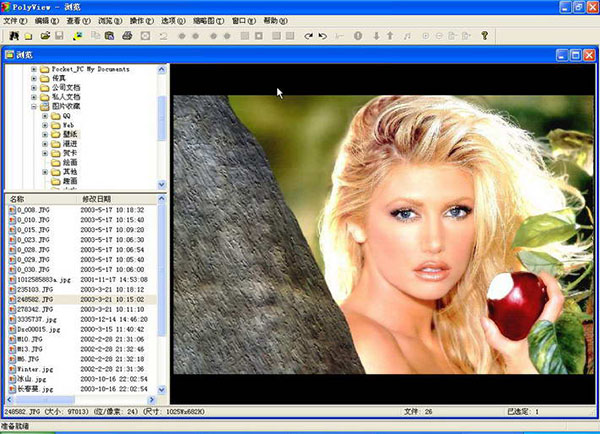This screenshot has width=600, height=434.
Task: Open the 文件(F) menu
Action: pos(17,20)
